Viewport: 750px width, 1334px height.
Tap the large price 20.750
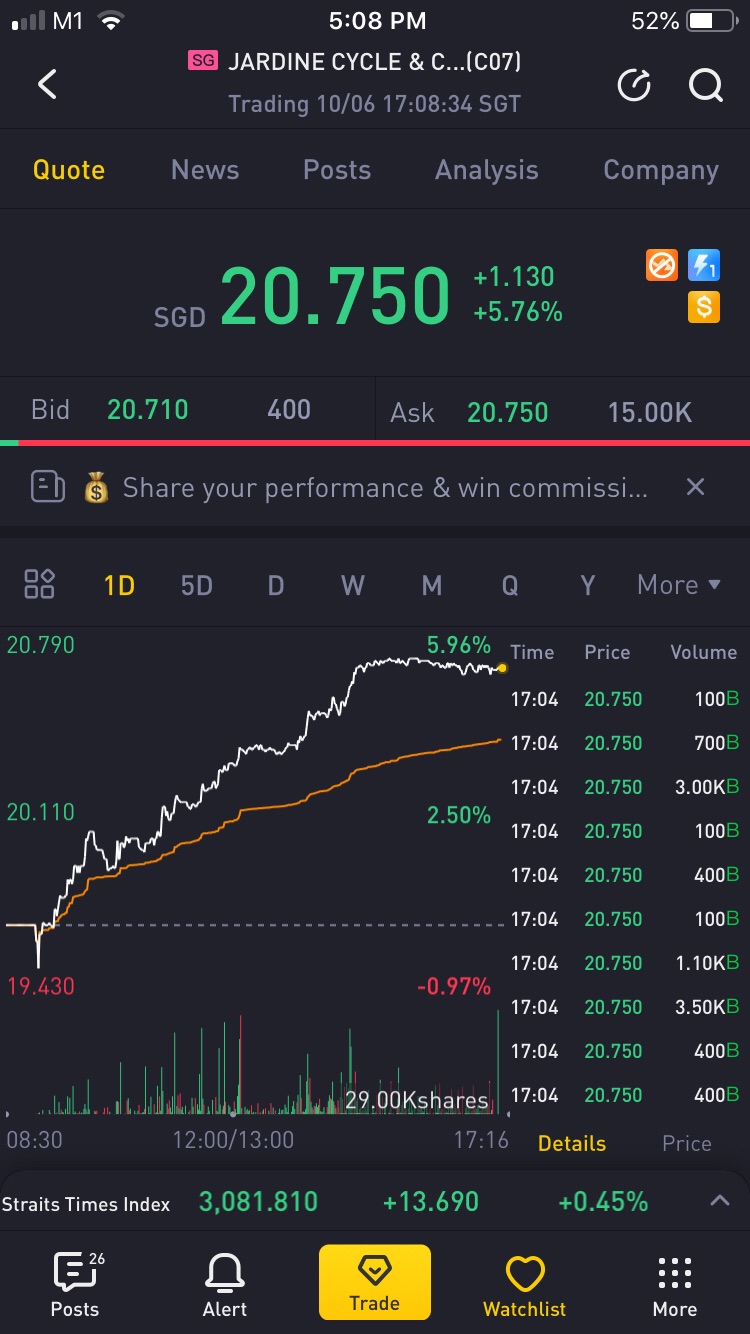click(335, 295)
